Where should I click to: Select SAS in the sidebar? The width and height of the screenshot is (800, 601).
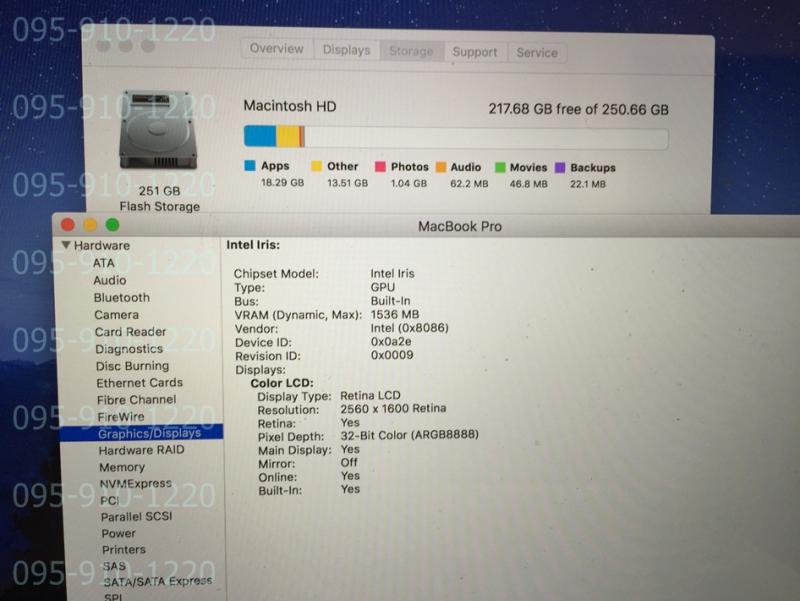pos(114,566)
